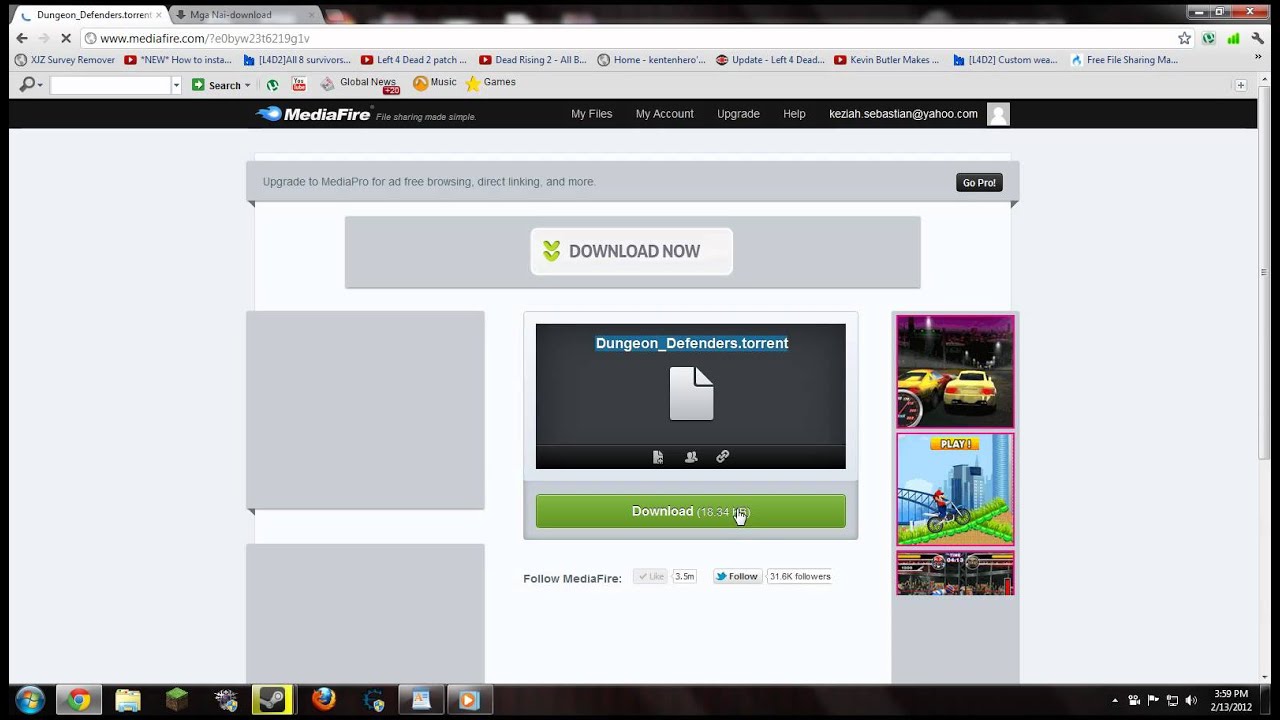The height and width of the screenshot is (720, 1280).
Task: Open the Kevin Butler Makes bookmark
Action: click(x=887, y=60)
